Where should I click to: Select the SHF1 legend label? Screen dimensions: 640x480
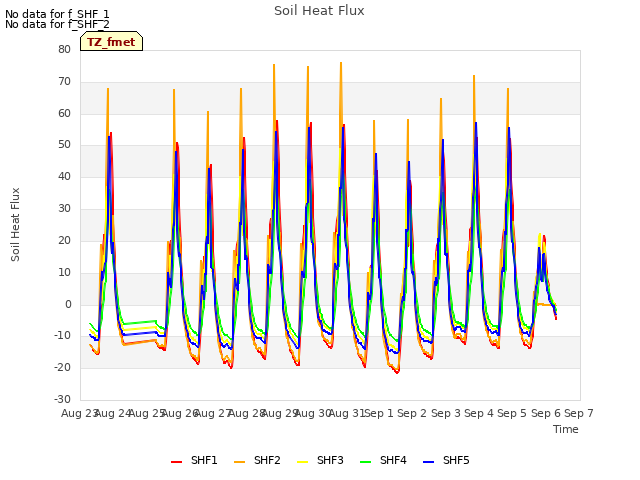click(x=204, y=460)
